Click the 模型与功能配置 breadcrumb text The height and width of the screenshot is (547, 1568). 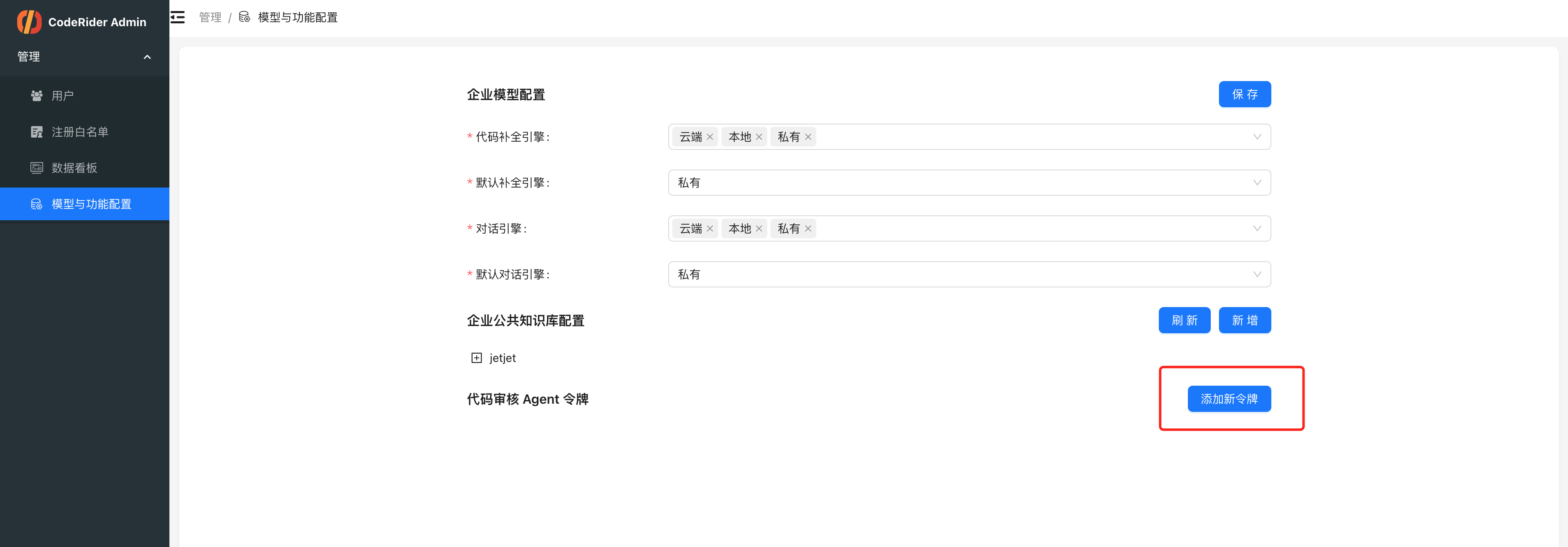pyautogui.click(x=297, y=17)
